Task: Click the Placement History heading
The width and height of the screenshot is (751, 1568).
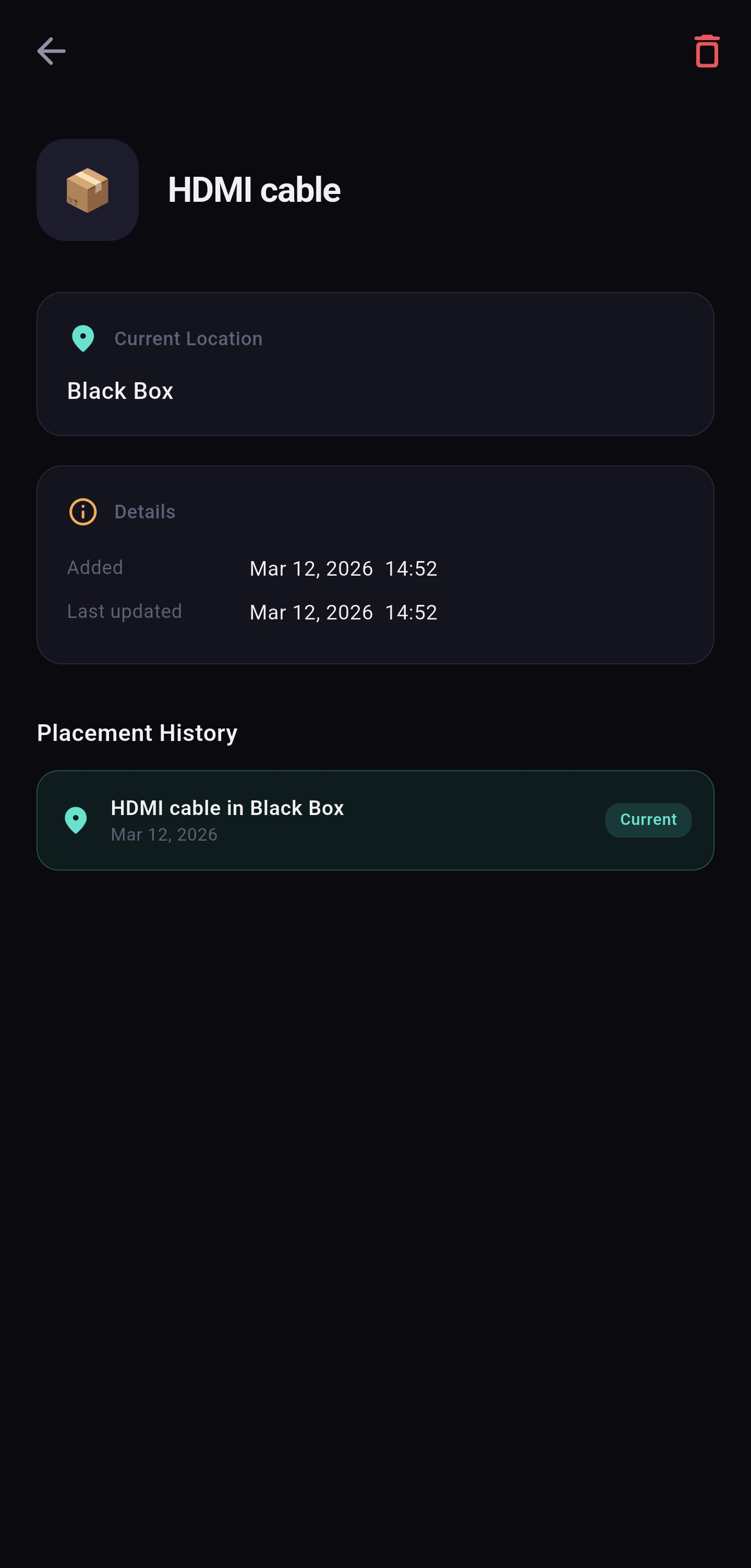Action: click(137, 733)
